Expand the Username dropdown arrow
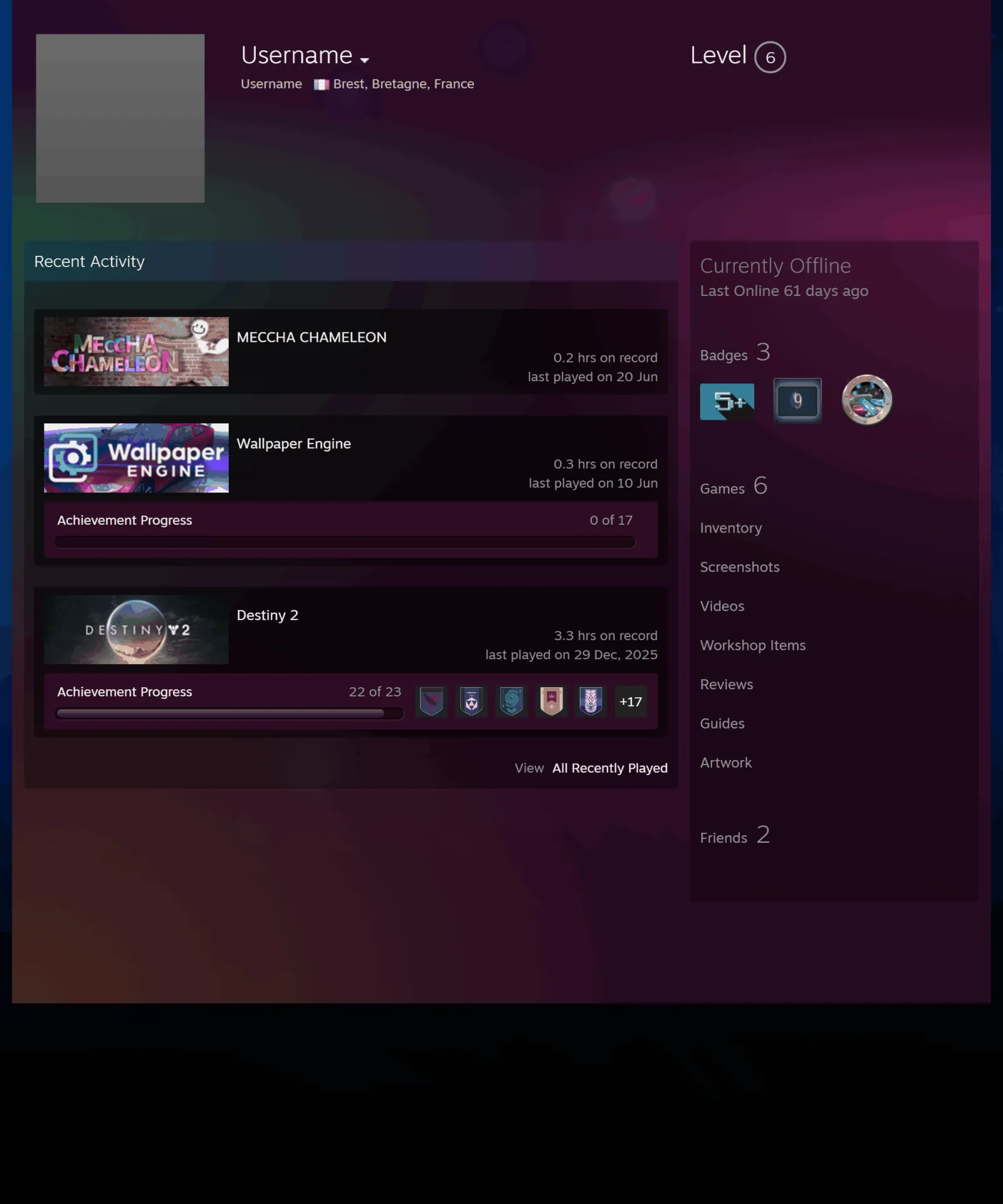 pyautogui.click(x=364, y=60)
